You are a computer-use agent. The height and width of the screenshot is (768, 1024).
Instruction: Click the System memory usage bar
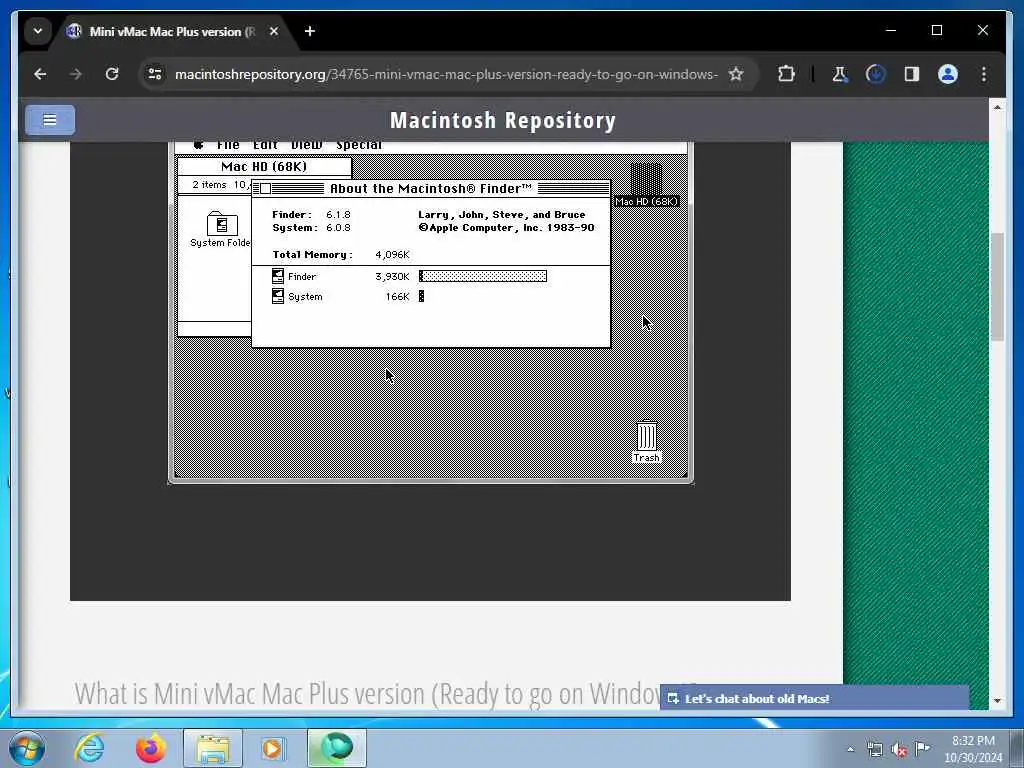(421, 296)
